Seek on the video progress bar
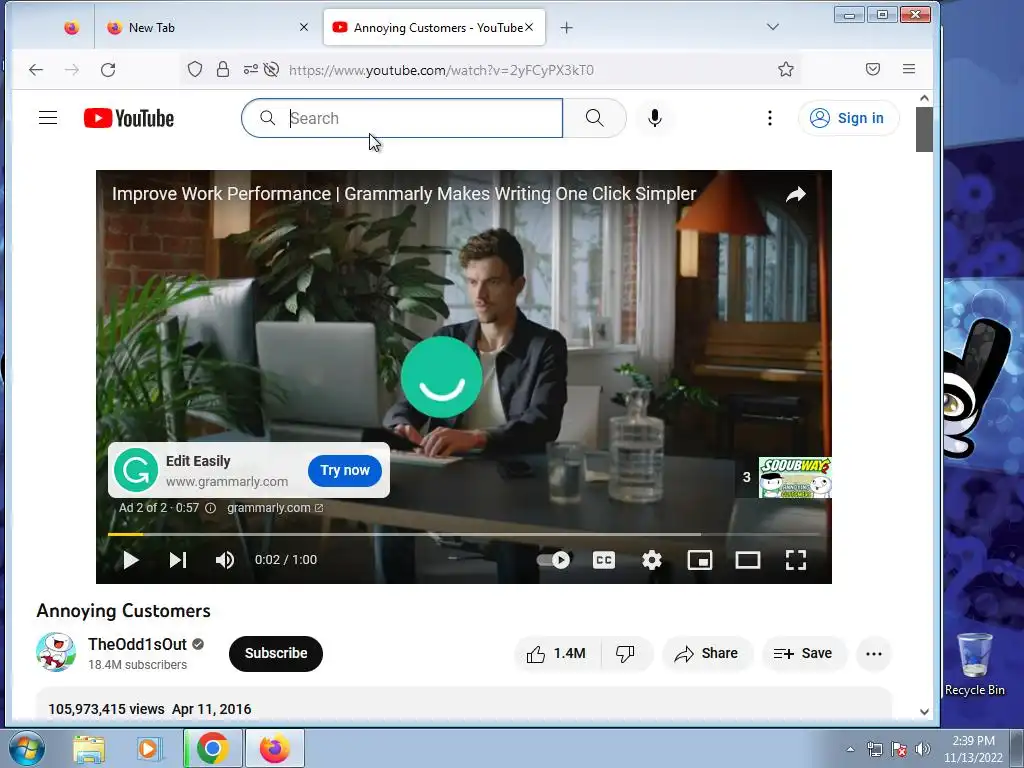1024x768 pixels. click(464, 534)
